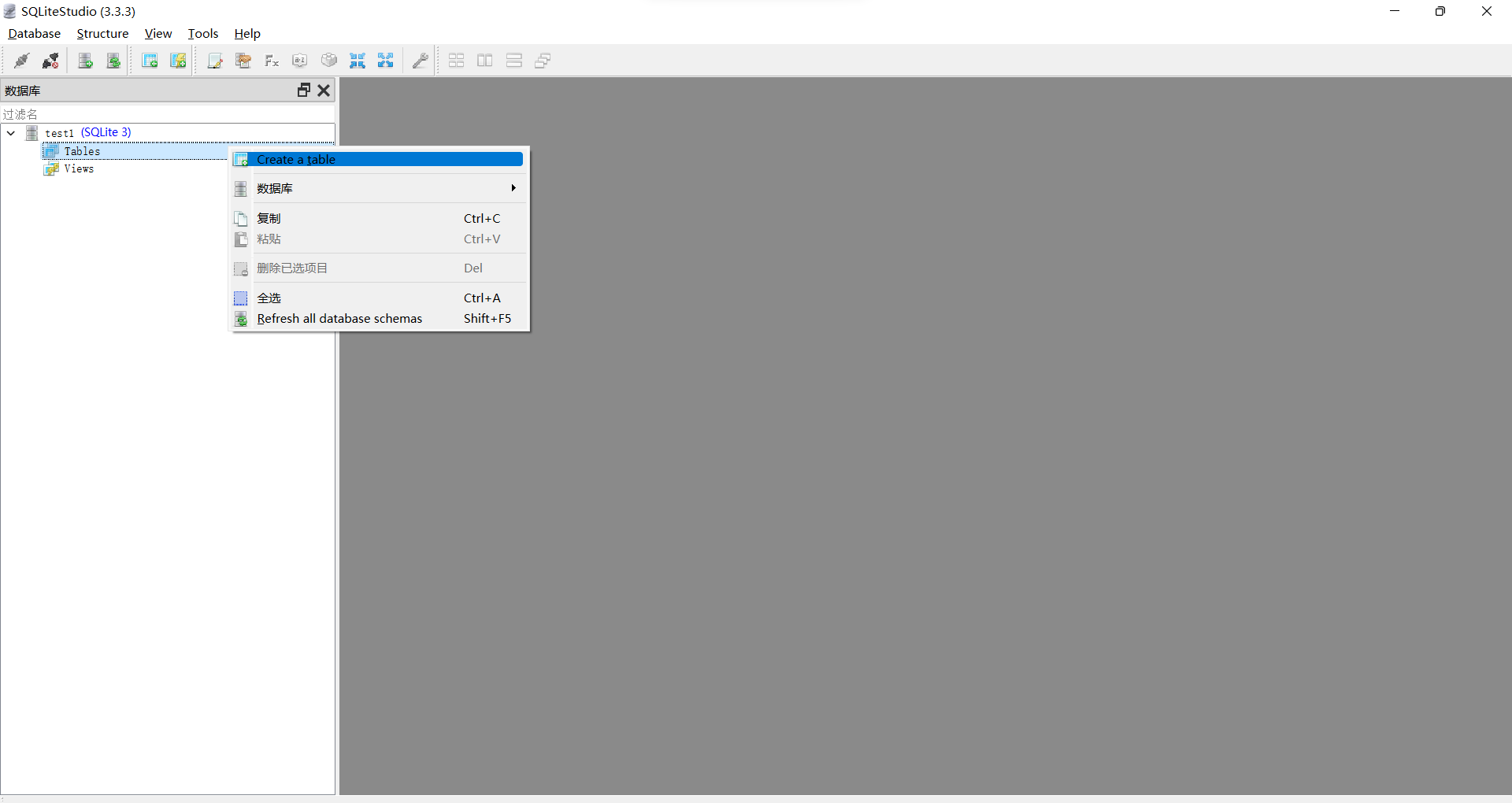Click the Disconnect from database icon

(50, 61)
